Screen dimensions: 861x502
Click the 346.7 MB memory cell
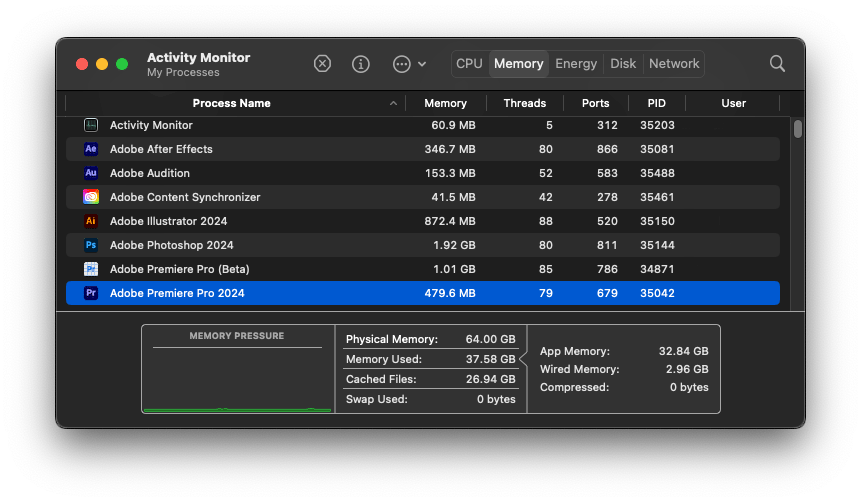click(450, 149)
